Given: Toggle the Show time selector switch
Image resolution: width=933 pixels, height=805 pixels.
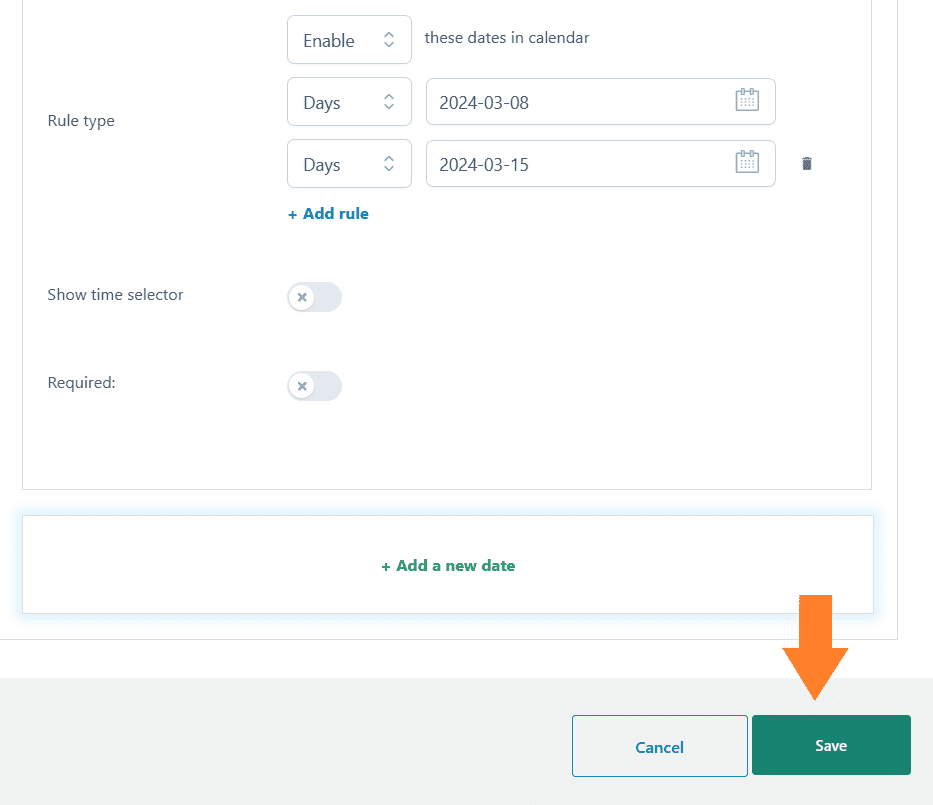Looking at the screenshot, I should pos(314,297).
